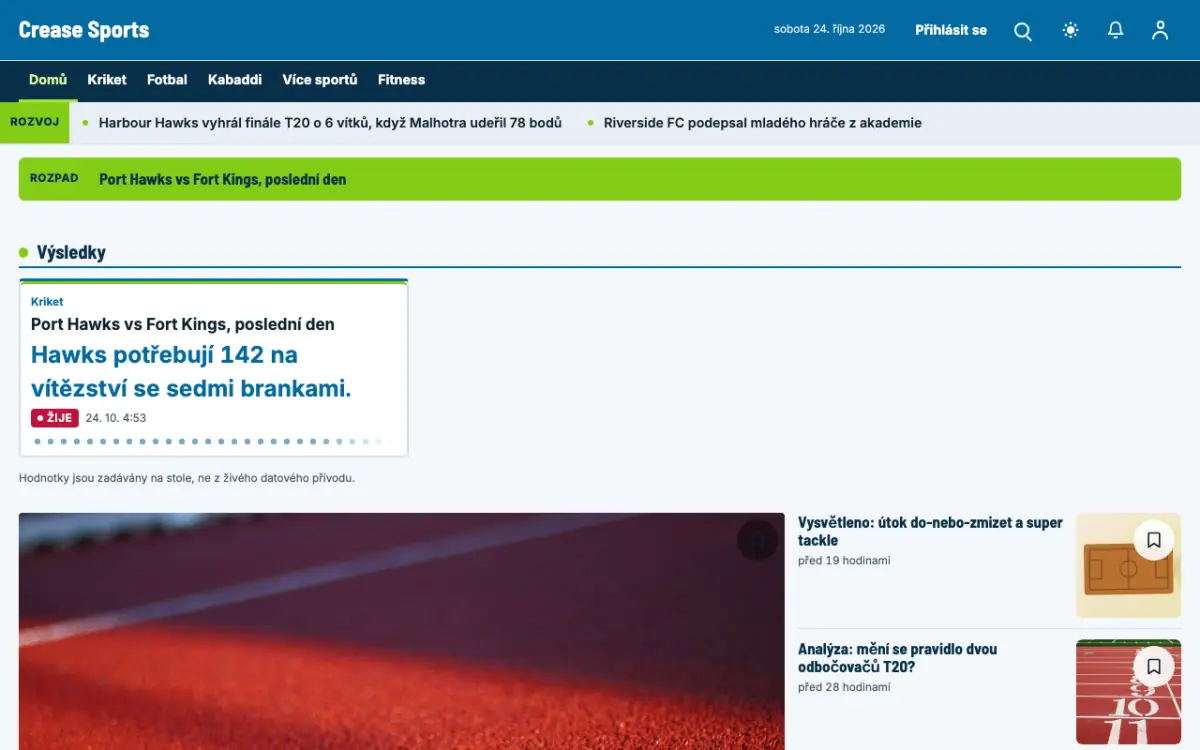1200x750 pixels.
Task: Click the Kriket label in the score card
Action: point(47,301)
